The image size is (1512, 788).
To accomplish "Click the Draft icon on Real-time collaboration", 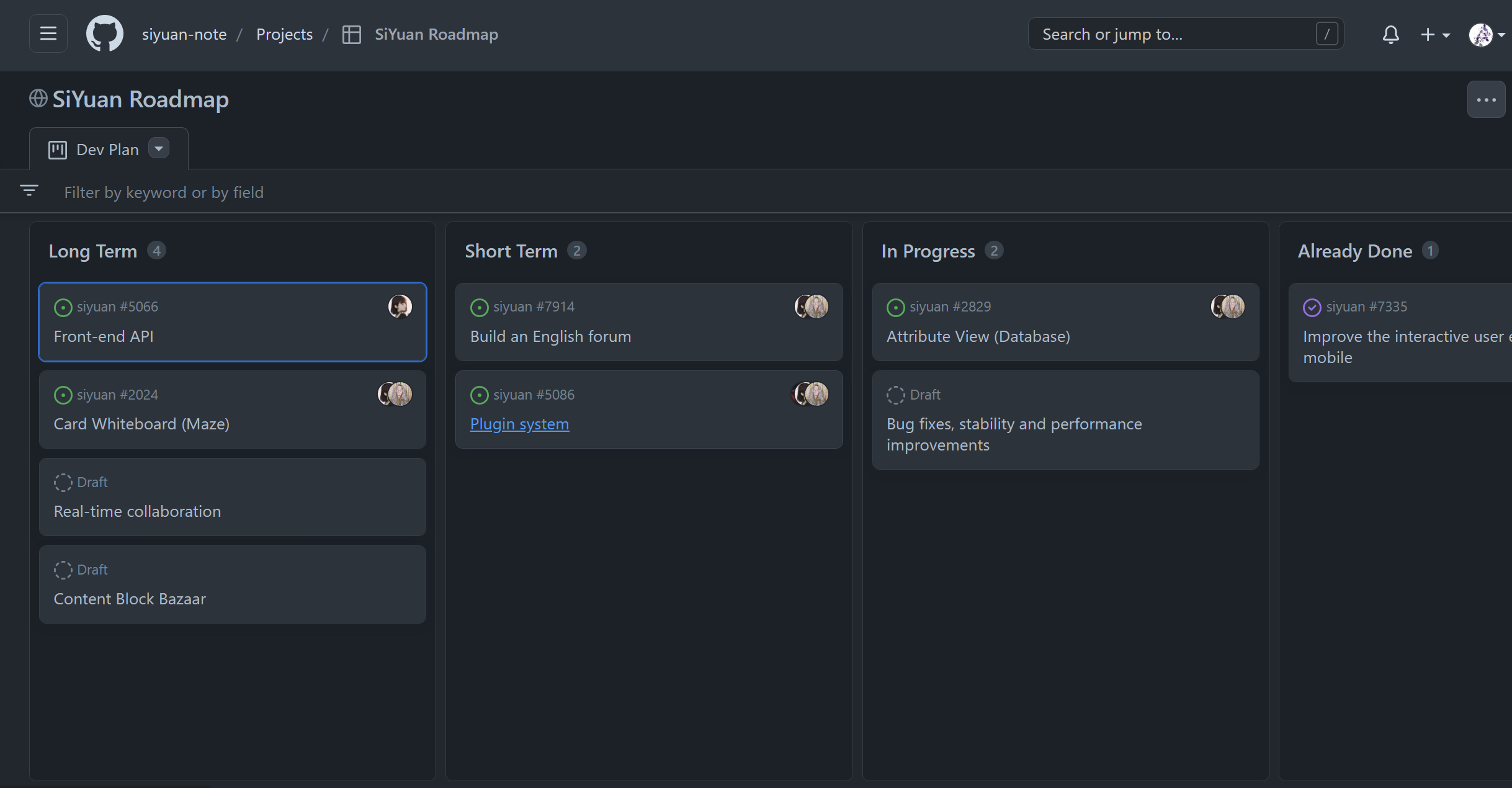I will point(63,482).
